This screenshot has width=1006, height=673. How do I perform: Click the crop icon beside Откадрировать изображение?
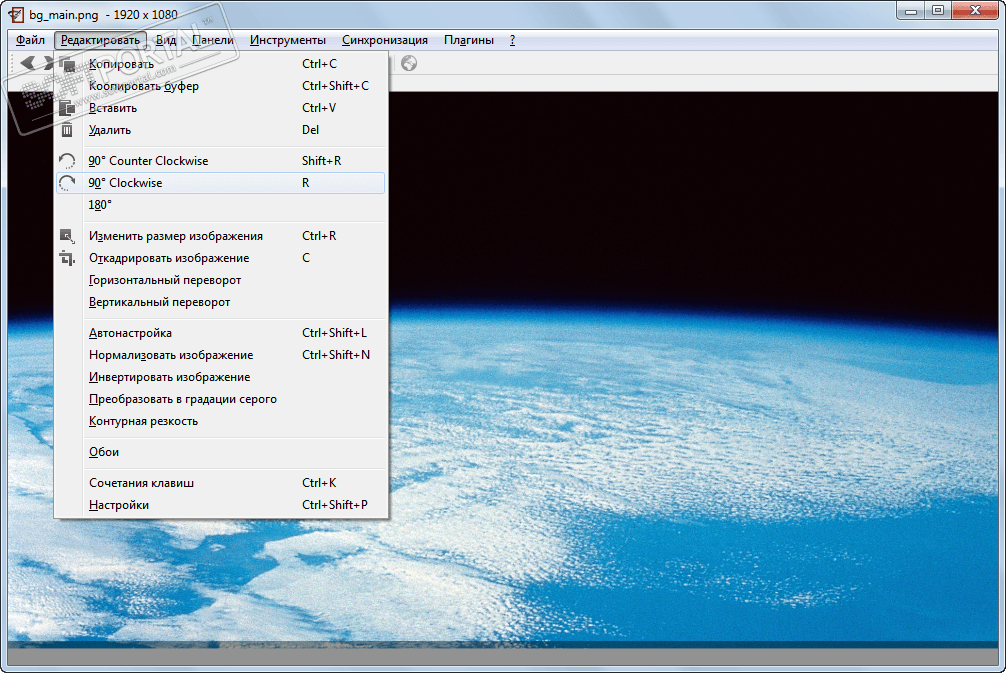click(x=67, y=258)
